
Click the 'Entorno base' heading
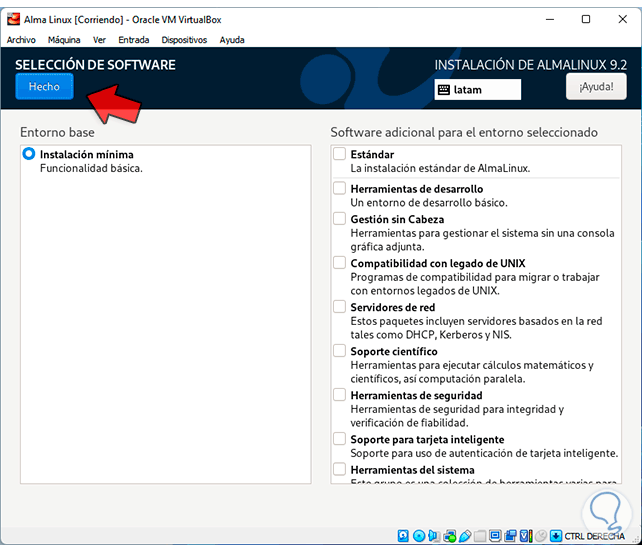pos(57,132)
